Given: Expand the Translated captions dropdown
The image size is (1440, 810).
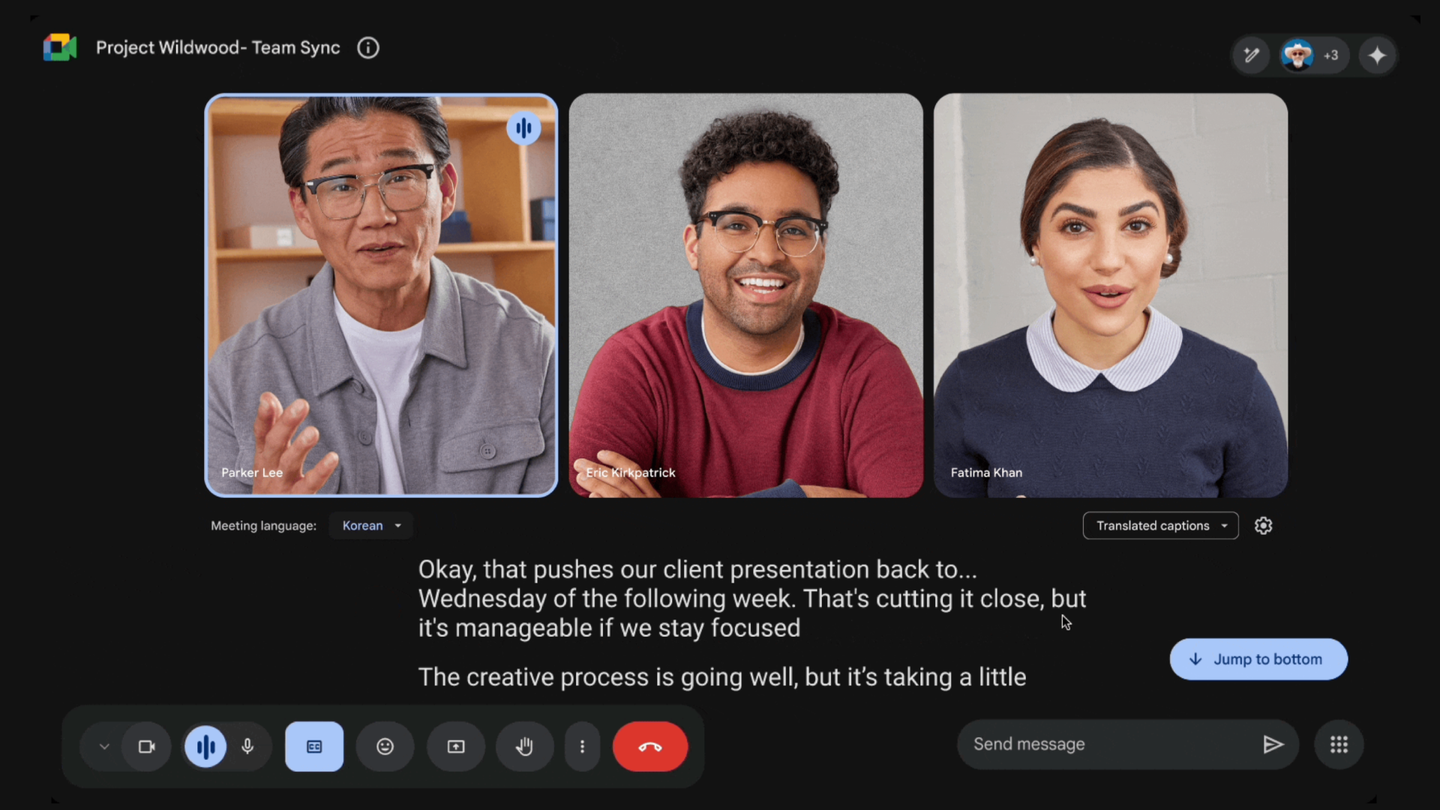Looking at the screenshot, I should (1160, 525).
